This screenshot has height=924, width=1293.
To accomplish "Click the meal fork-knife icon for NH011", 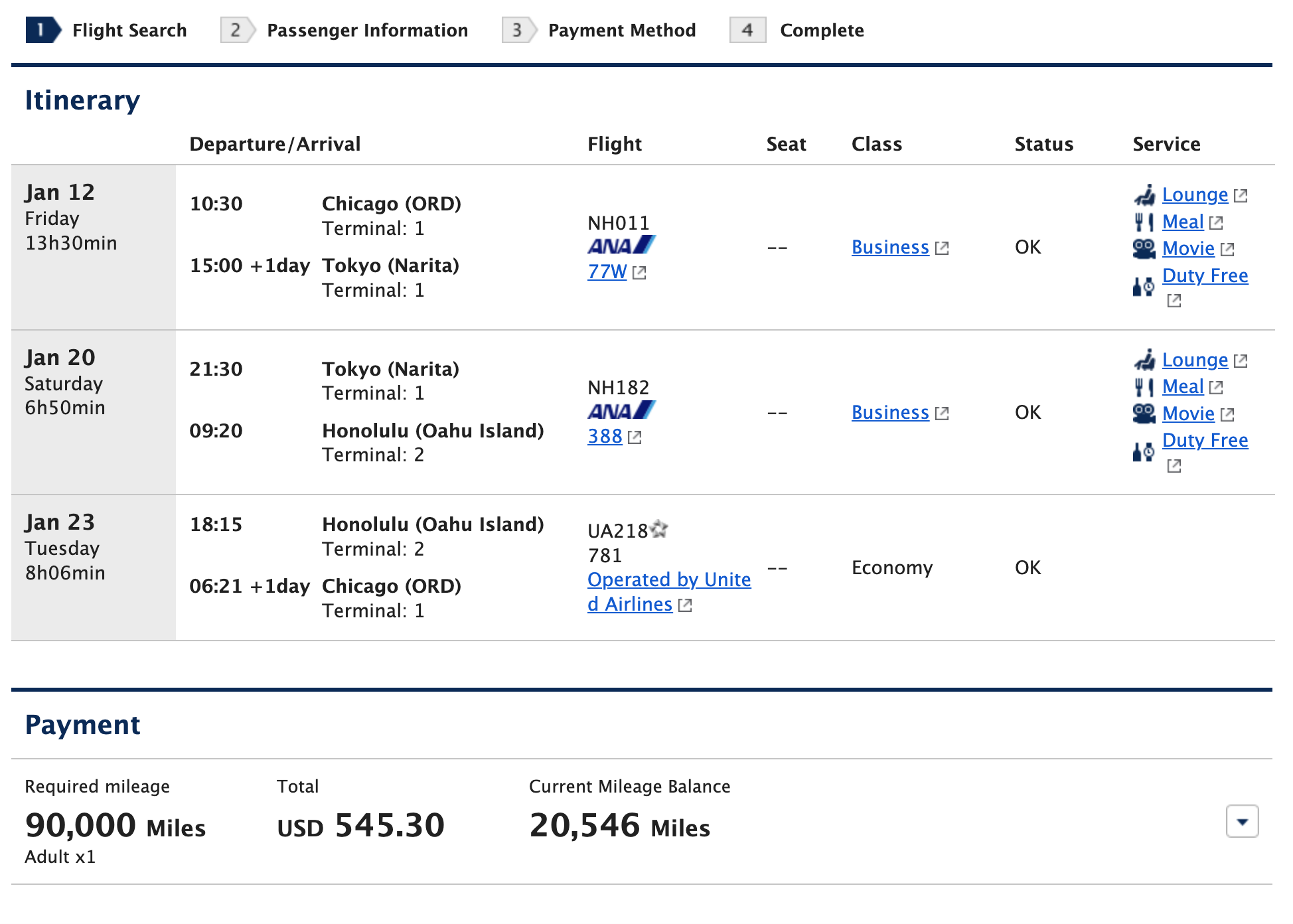I will coord(1144,222).
